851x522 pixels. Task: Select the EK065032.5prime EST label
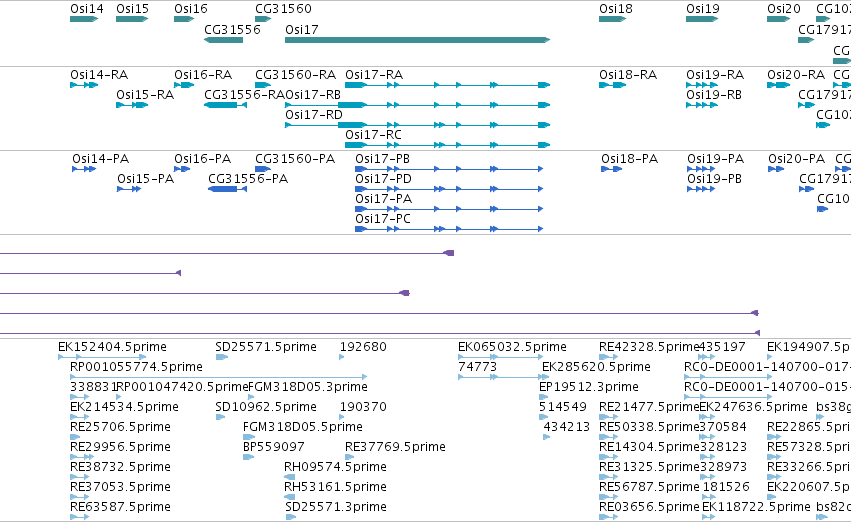[x=512, y=347]
